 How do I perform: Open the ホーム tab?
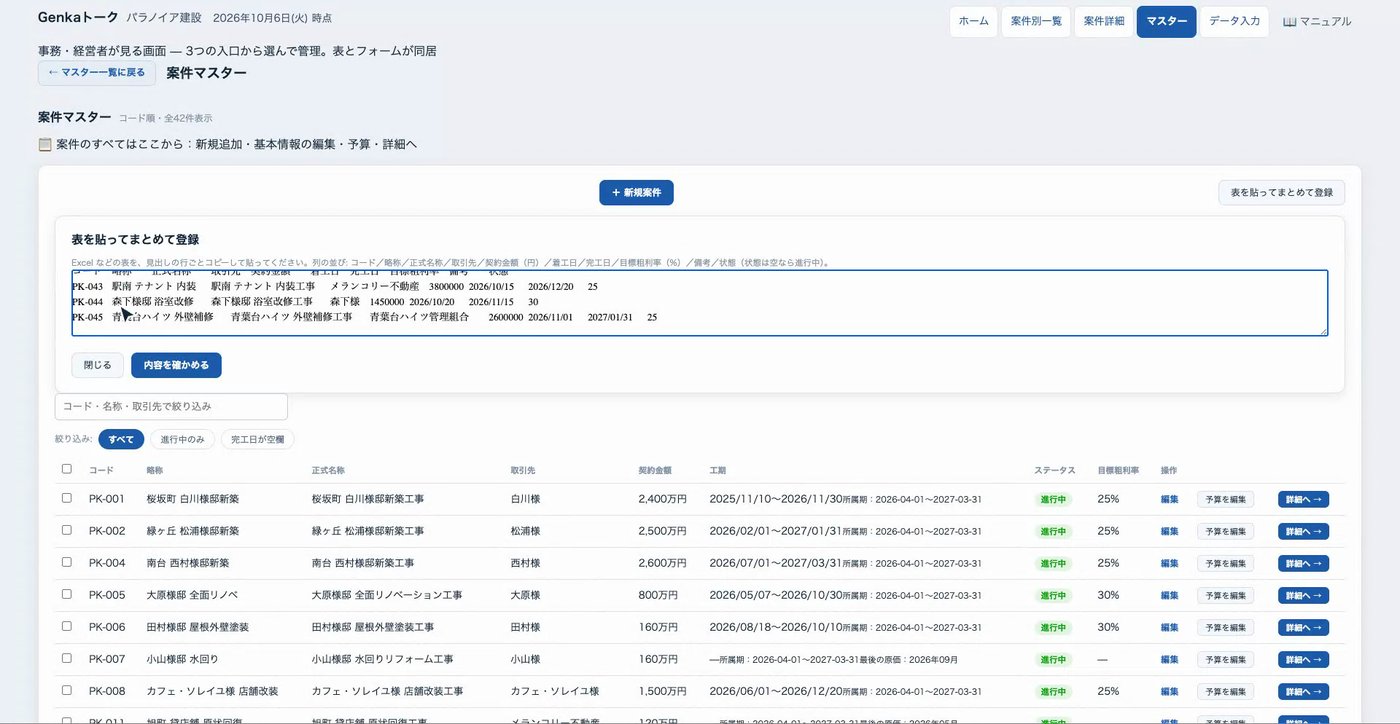click(973, 21)
